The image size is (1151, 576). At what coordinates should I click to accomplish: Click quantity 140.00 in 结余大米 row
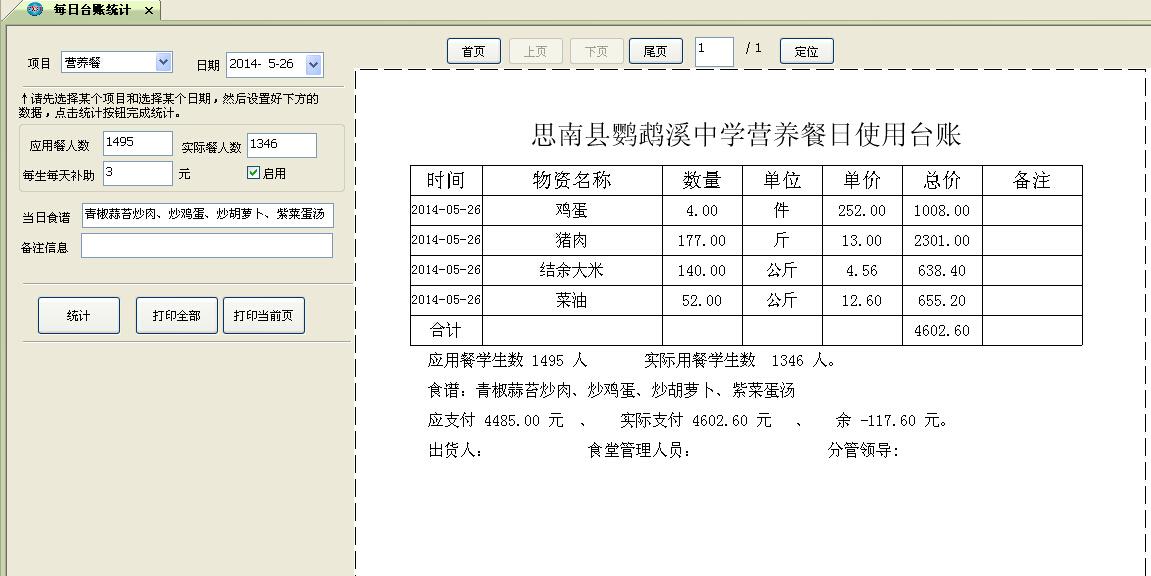coord(702,271)
